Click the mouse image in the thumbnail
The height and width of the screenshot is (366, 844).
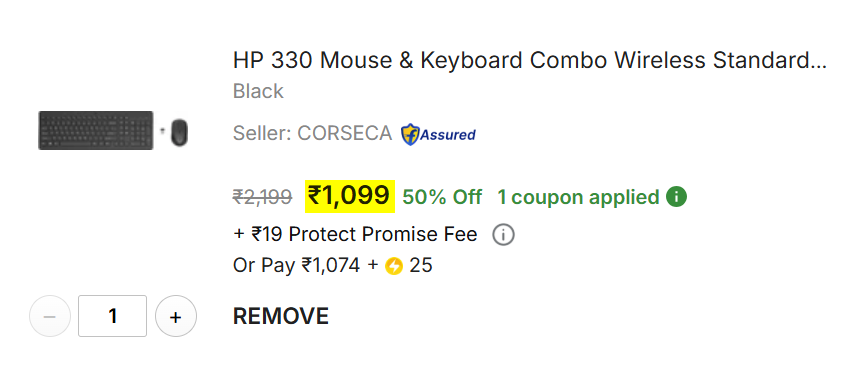tap(179, 132)
